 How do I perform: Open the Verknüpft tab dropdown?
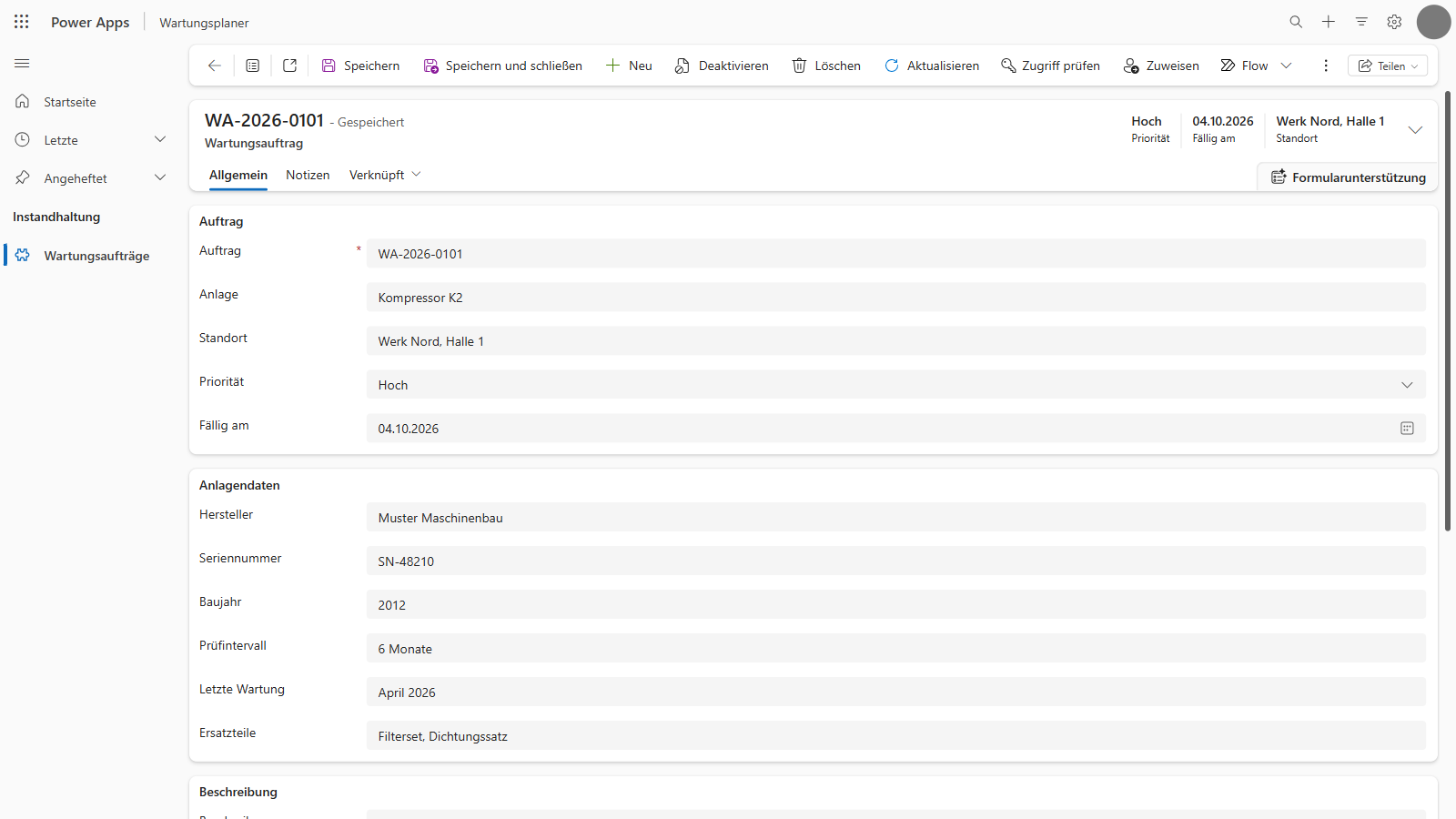pos(385,175)
